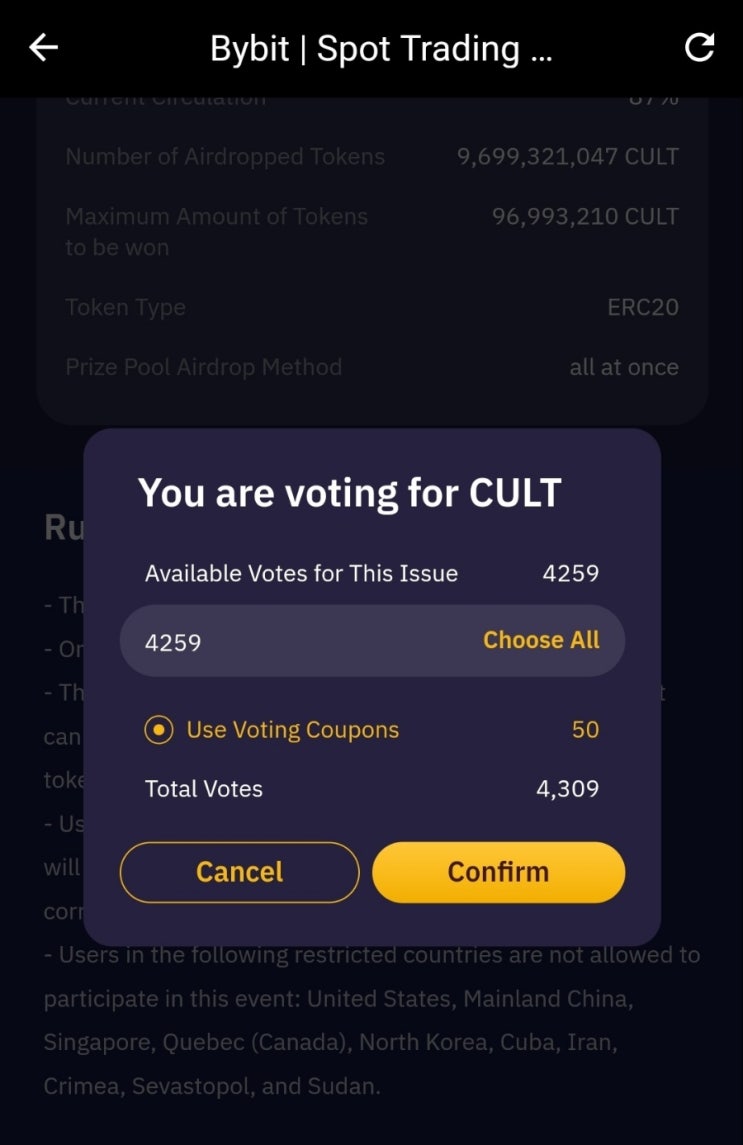Tap the Number of Airdropped Tokens row
Screen dimensions: 743x1145
tap(372, 156)
